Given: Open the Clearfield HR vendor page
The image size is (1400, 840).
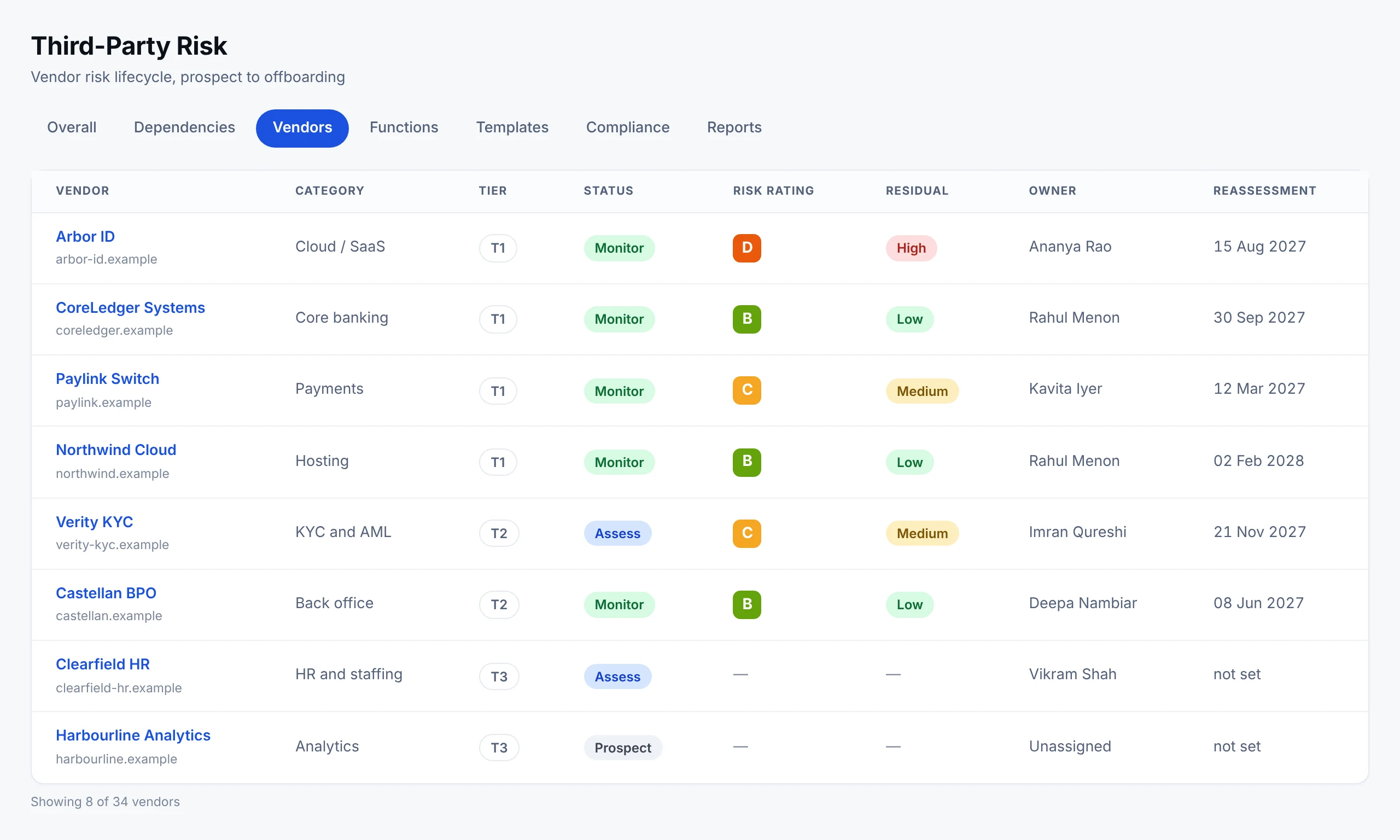Looking at the screenshot, I should [102, 664].
